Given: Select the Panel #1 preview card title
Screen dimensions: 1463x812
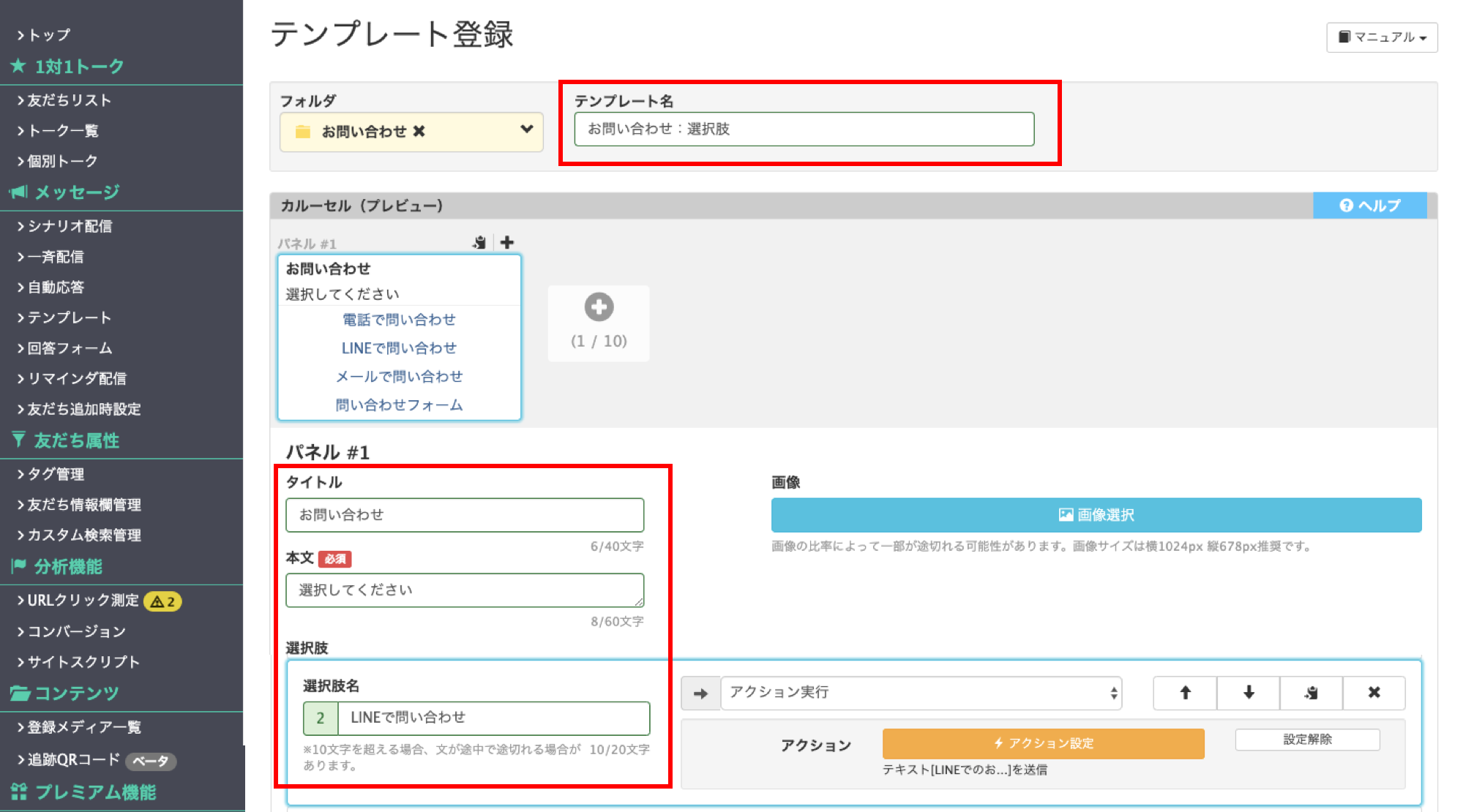Looking at the screenshot, I should point(328,268).
